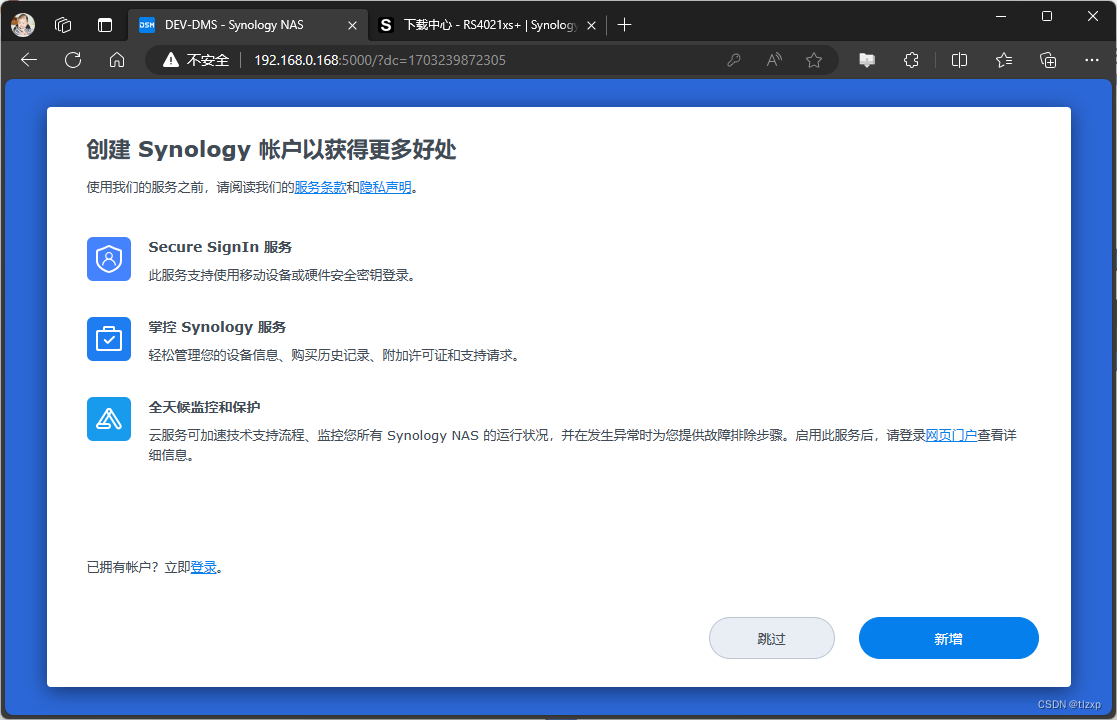Image resolution: width=1117 pixels, height=720 pixels.
Task: Open saved passwords key icon
Action: (734, 61)
